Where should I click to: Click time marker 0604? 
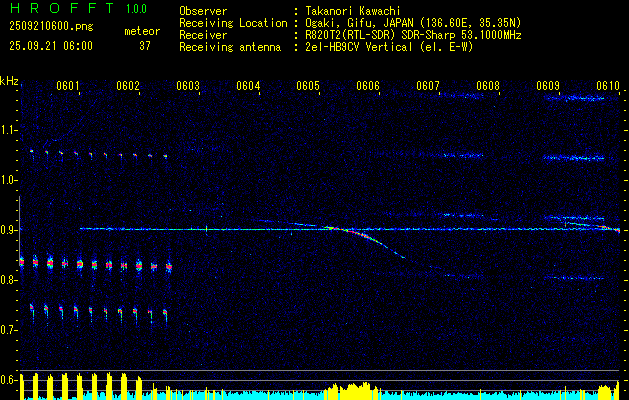pos(248,85)
